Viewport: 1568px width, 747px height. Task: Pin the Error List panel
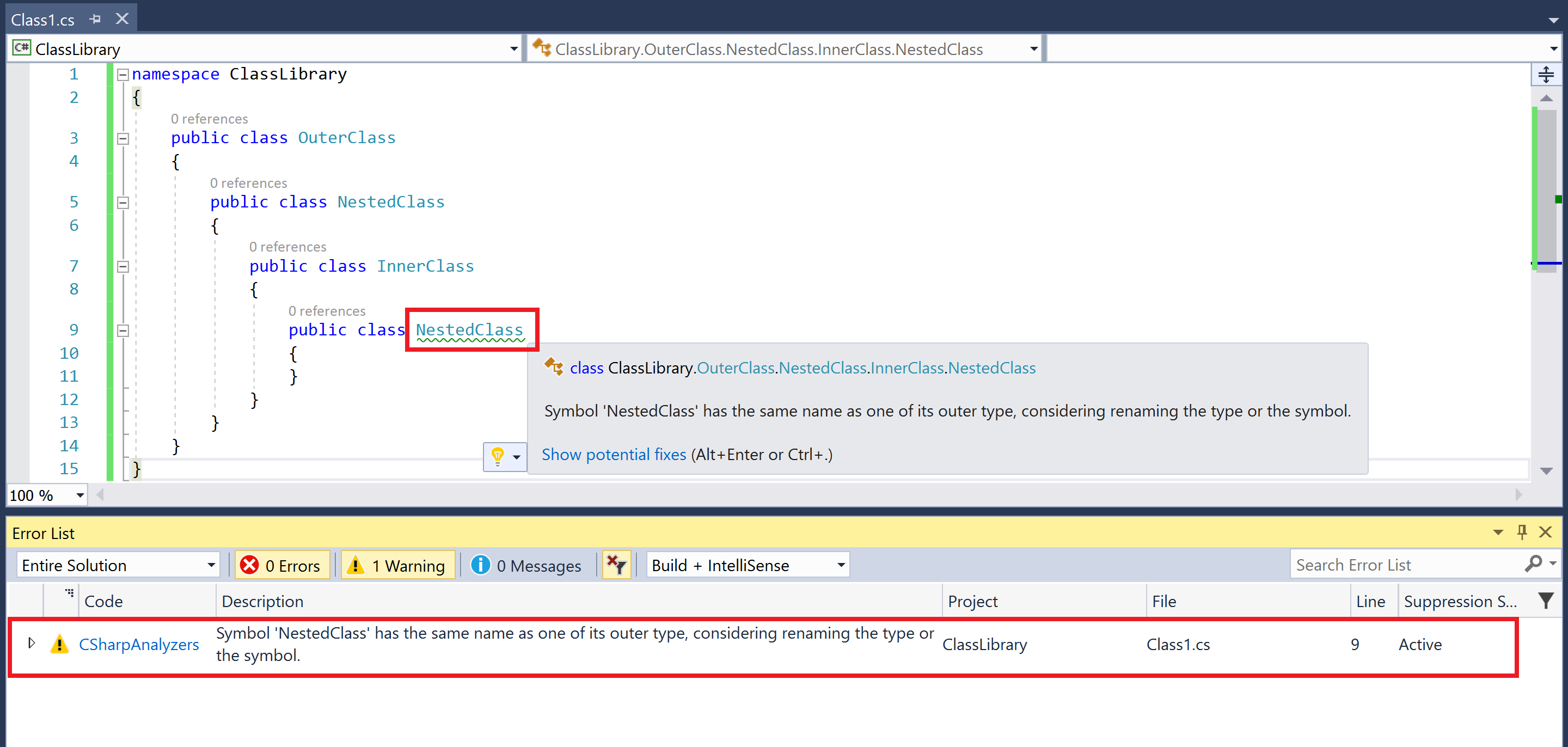(1522, 532)
